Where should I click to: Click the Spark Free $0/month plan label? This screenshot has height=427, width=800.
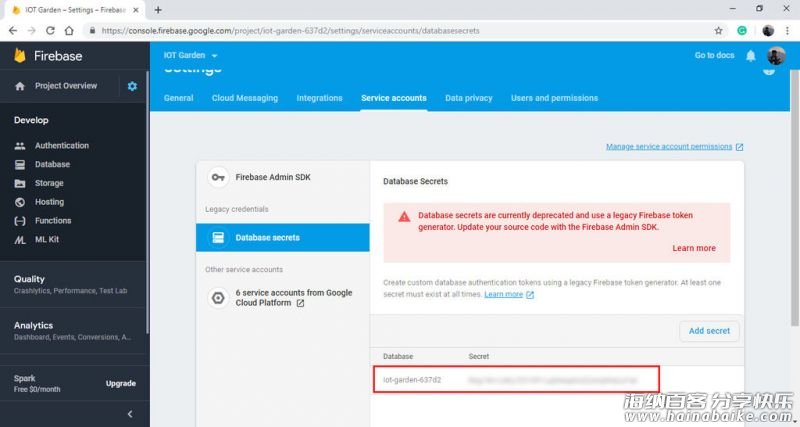point(37,383)
